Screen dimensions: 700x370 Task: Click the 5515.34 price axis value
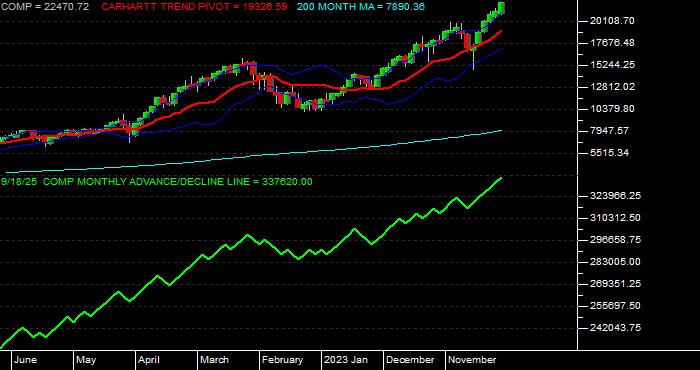click(610, 152)
